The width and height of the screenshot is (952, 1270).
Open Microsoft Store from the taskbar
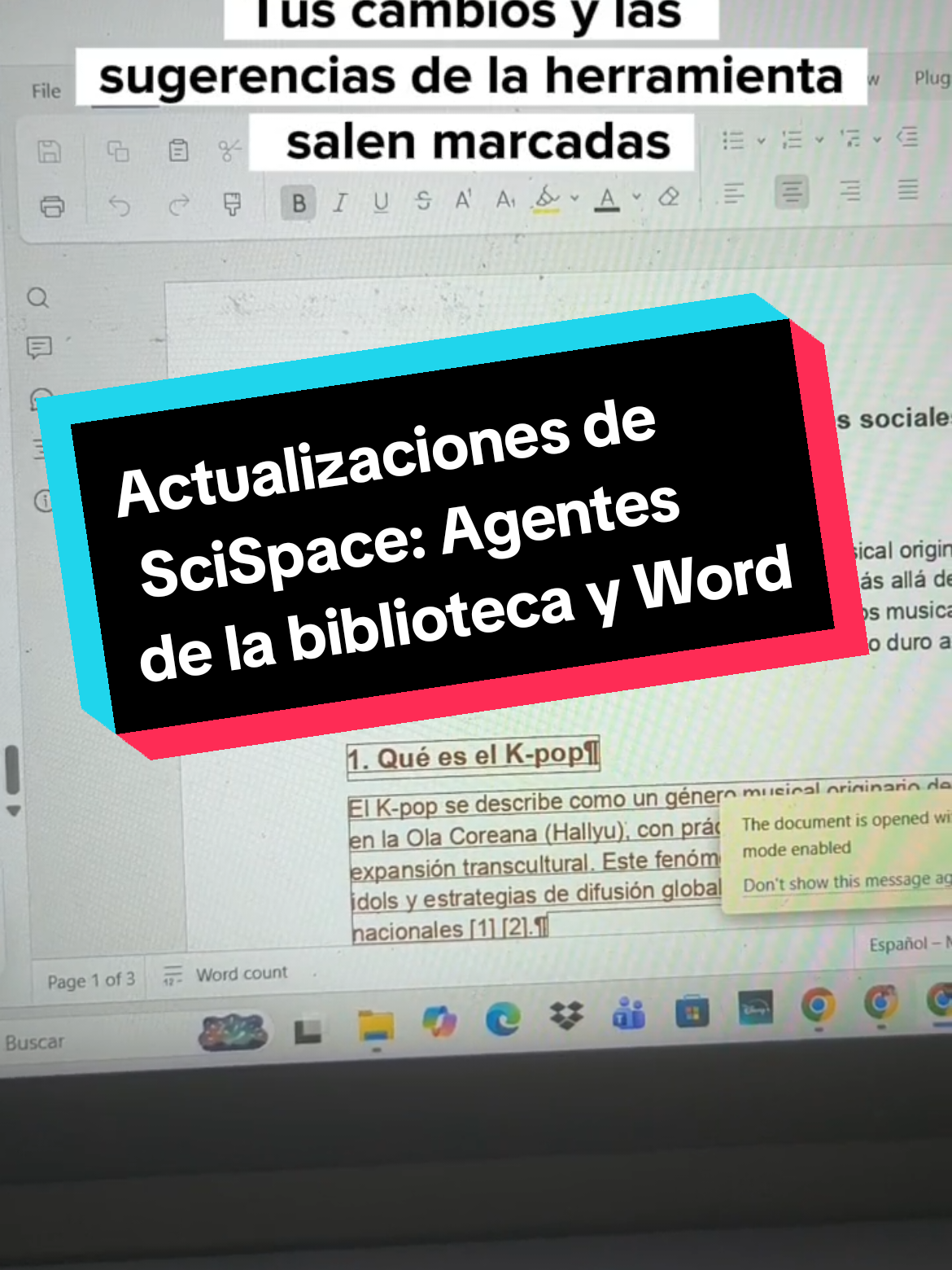[692, 1012]
